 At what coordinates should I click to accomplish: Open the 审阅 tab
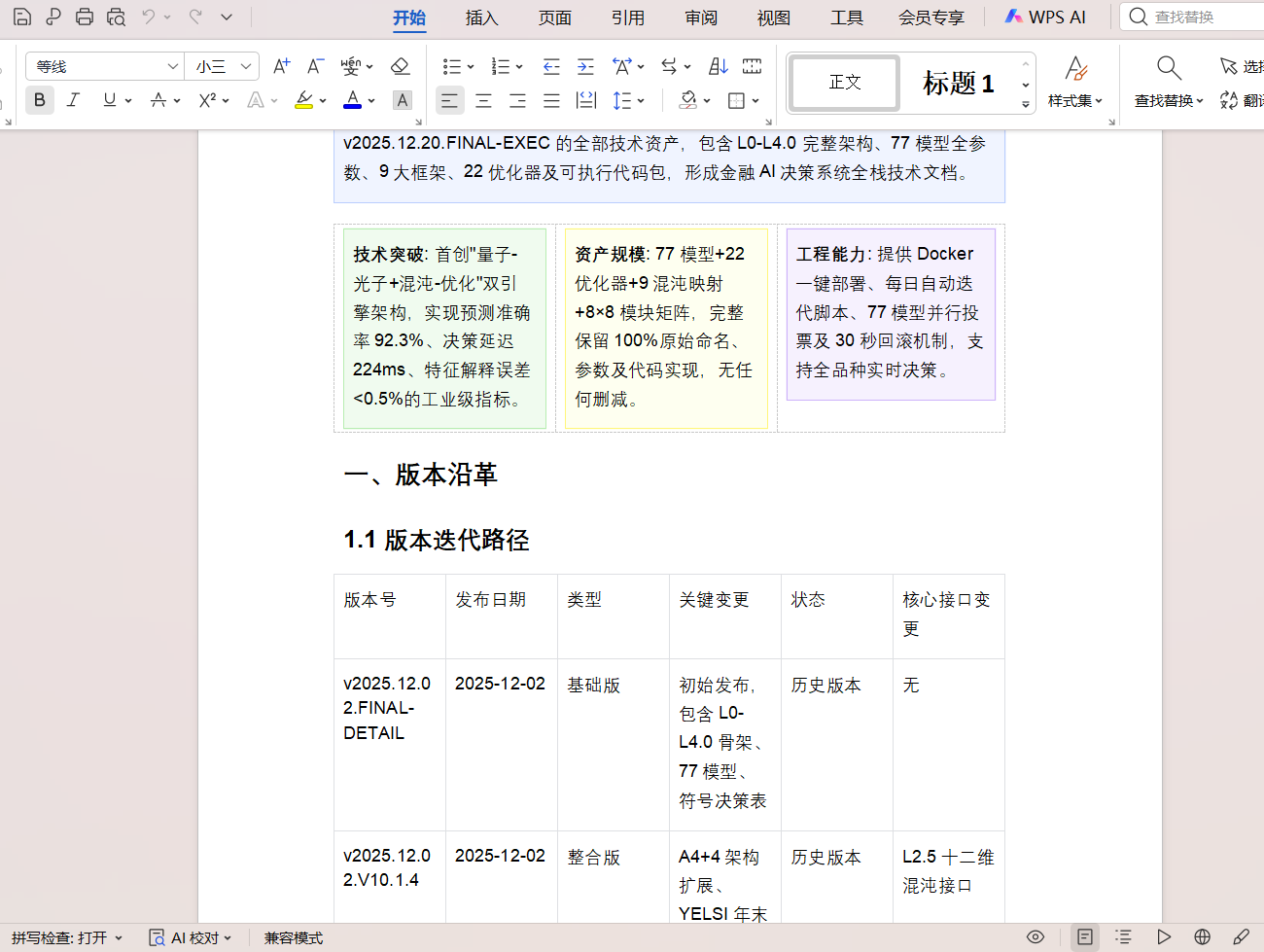pyautogui.click(x=701, y=18)
